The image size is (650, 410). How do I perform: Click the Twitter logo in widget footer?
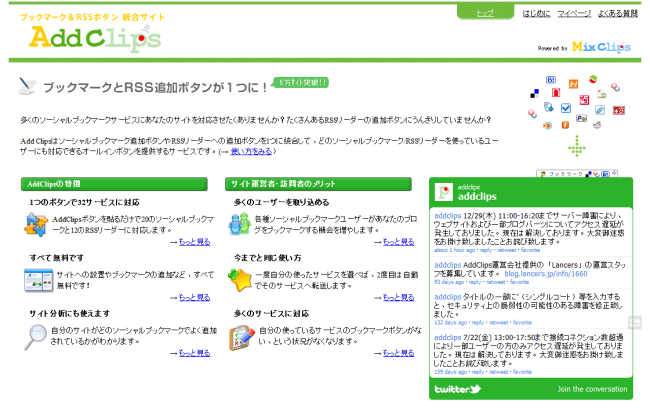pyautogui.click(x=458, y=389)
